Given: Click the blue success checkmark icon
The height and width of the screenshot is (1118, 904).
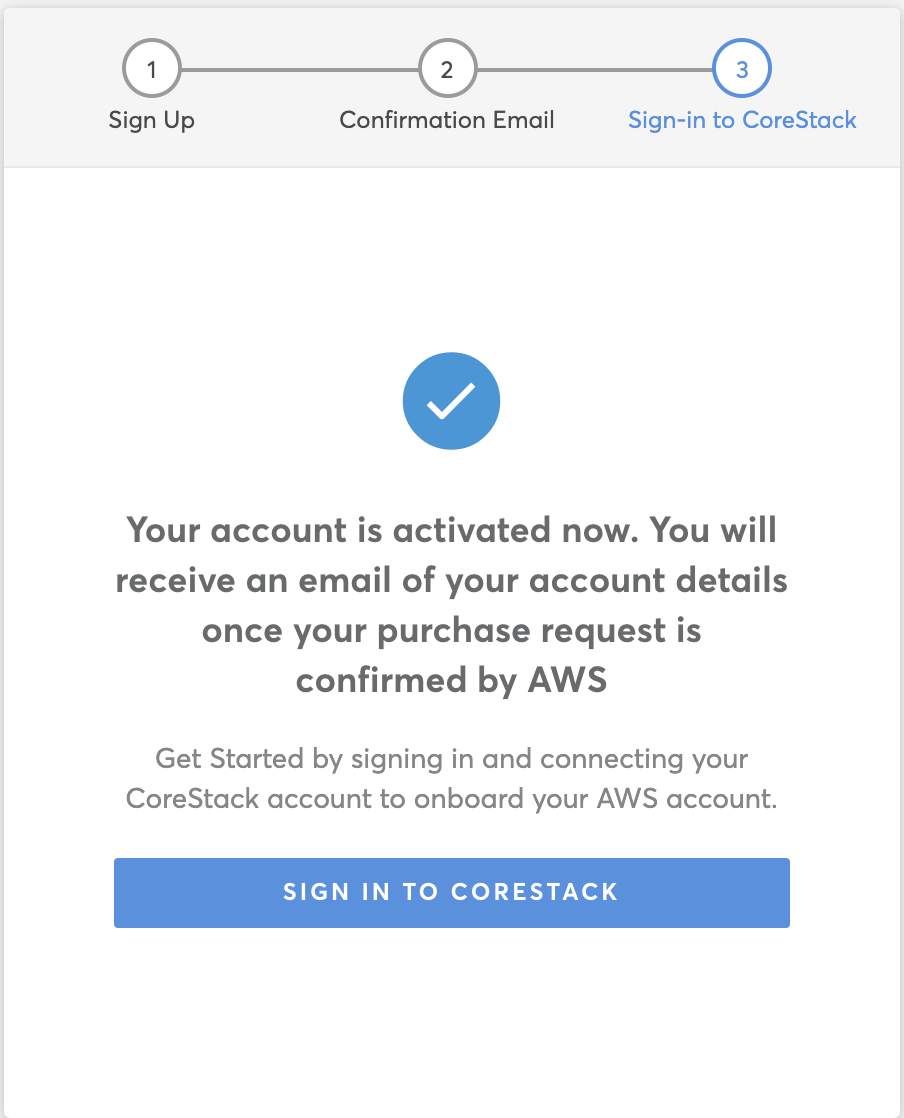Looking at the screenshot, I should click(451, 401).
